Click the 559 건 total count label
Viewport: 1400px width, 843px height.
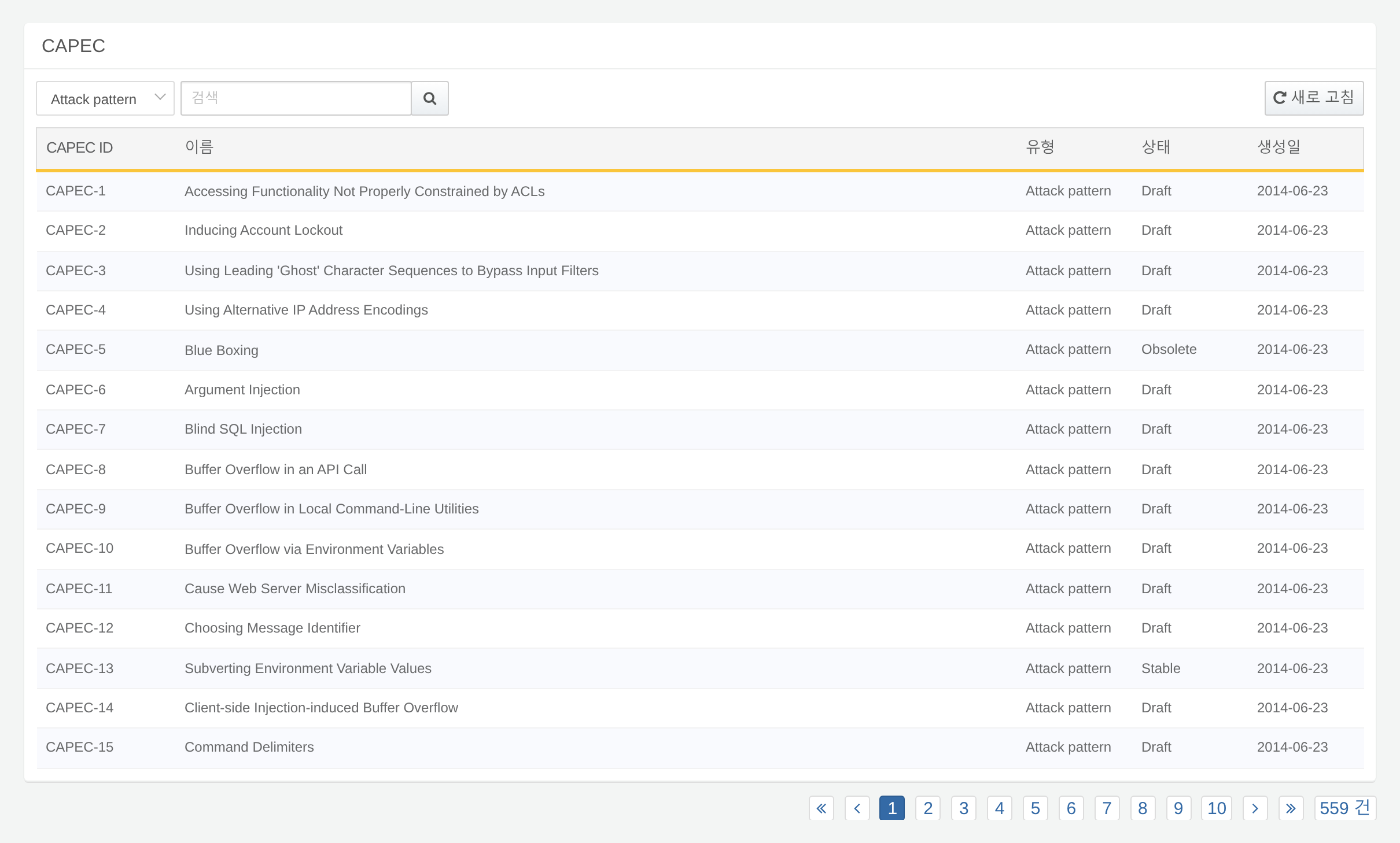coord(1345,808)
